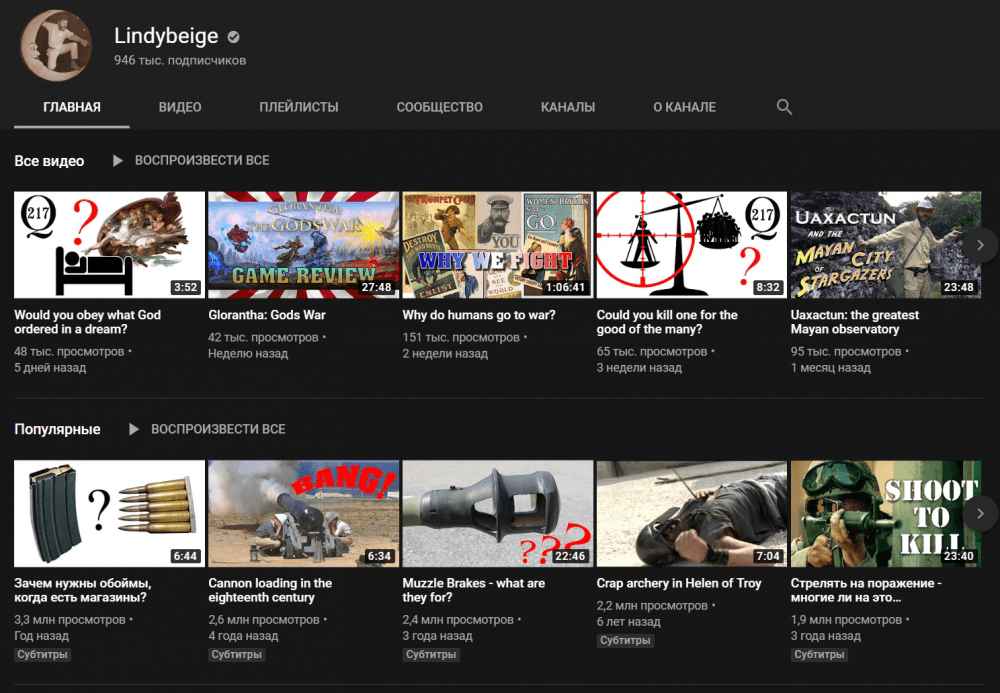Click the Все видео section heading
This screenshot has width=1000, height=693.
[49, 161]
